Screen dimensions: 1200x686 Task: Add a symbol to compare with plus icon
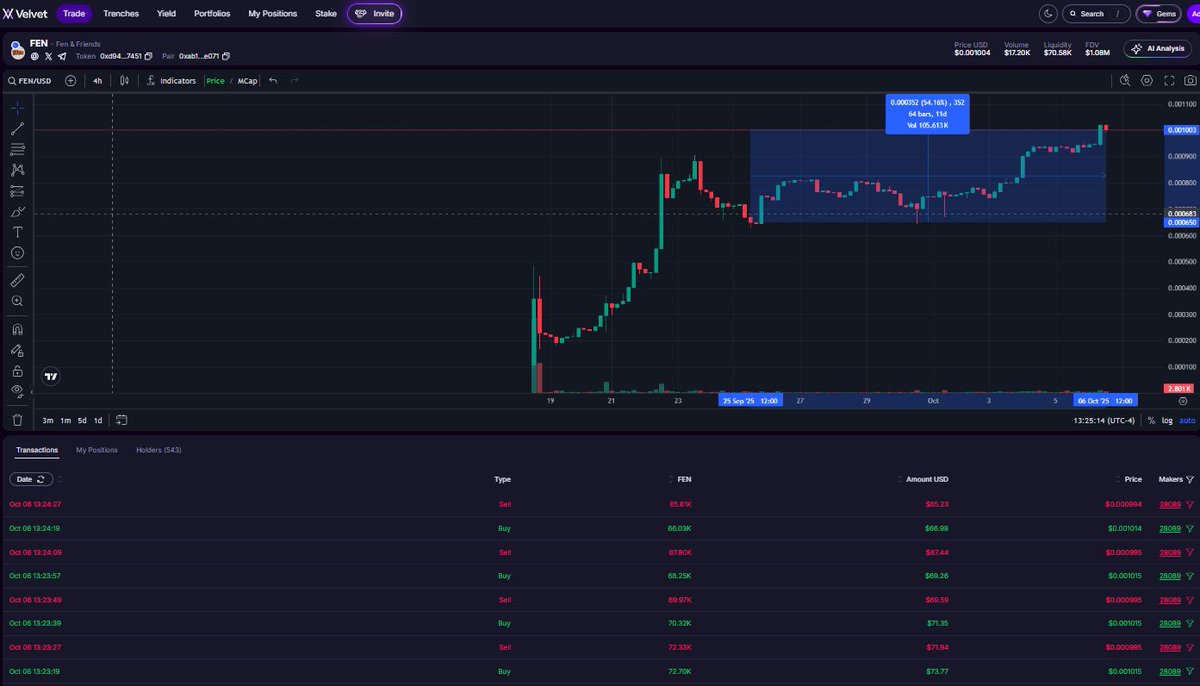coord(71,81)
